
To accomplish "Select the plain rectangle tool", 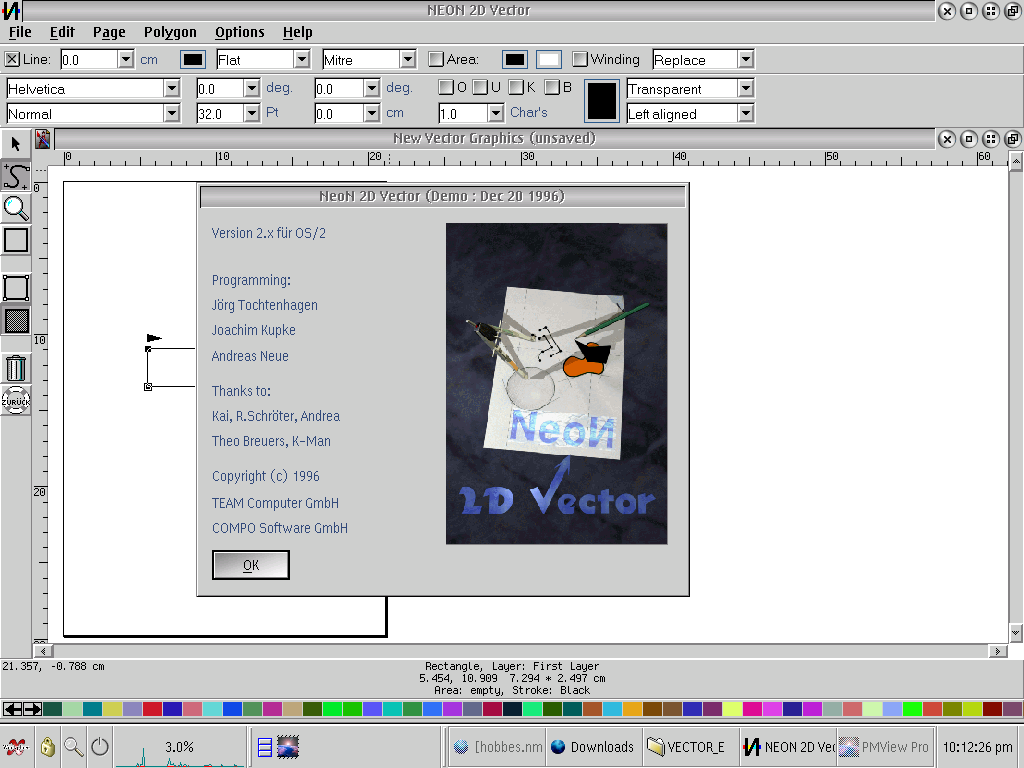I will [x=16, y=240].
